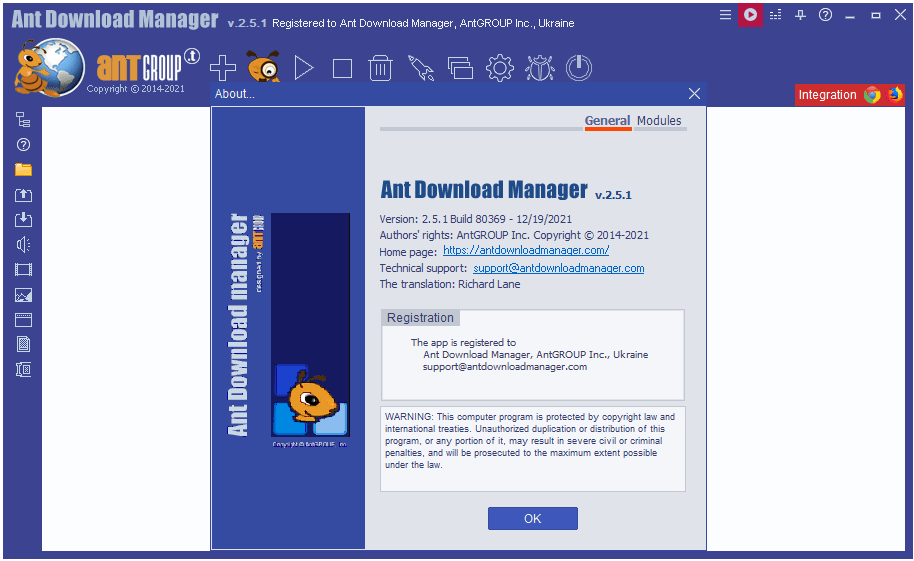Click the bug report icon

(540, 68)
